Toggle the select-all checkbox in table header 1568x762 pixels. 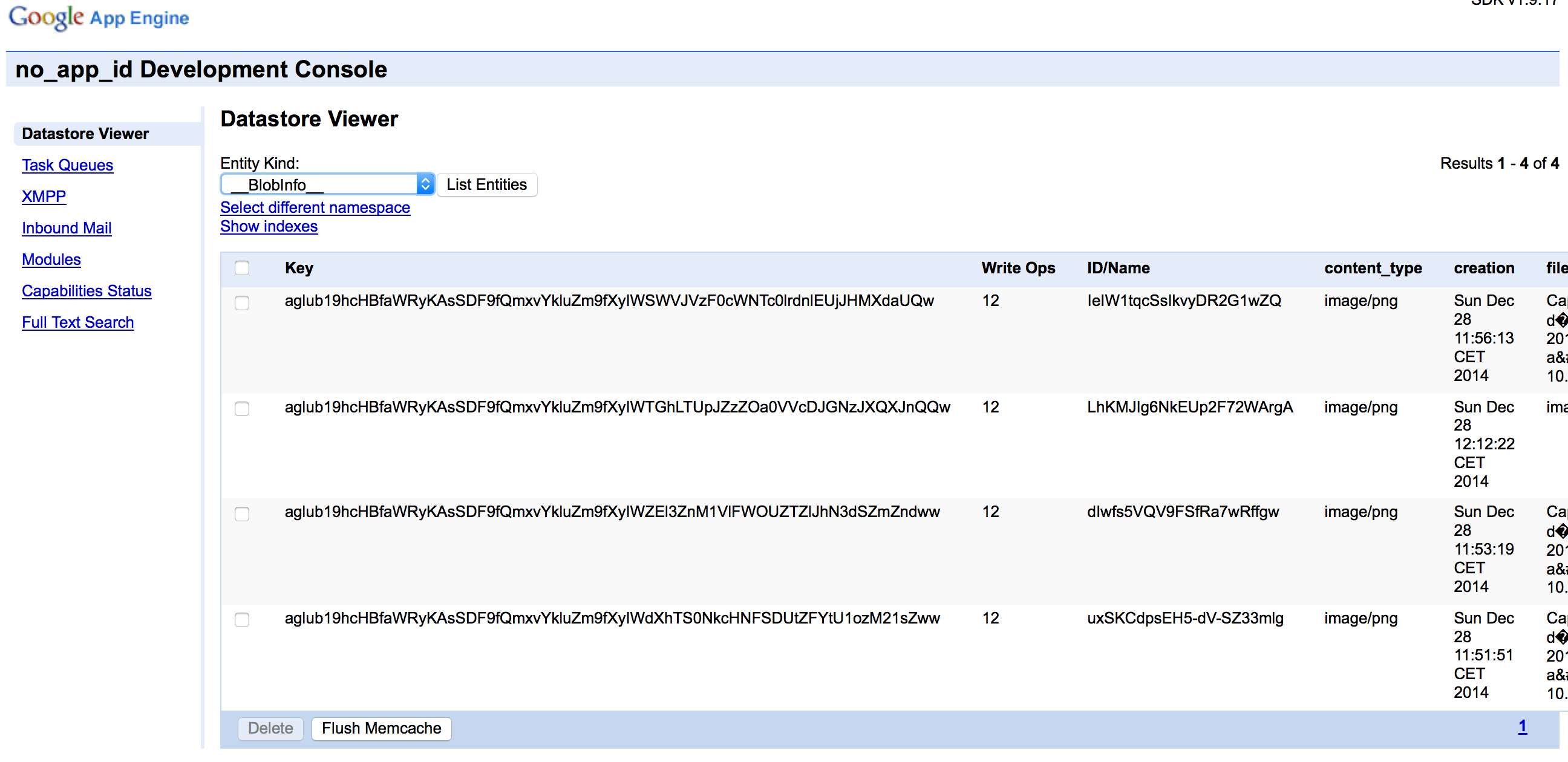click(242, 268)
